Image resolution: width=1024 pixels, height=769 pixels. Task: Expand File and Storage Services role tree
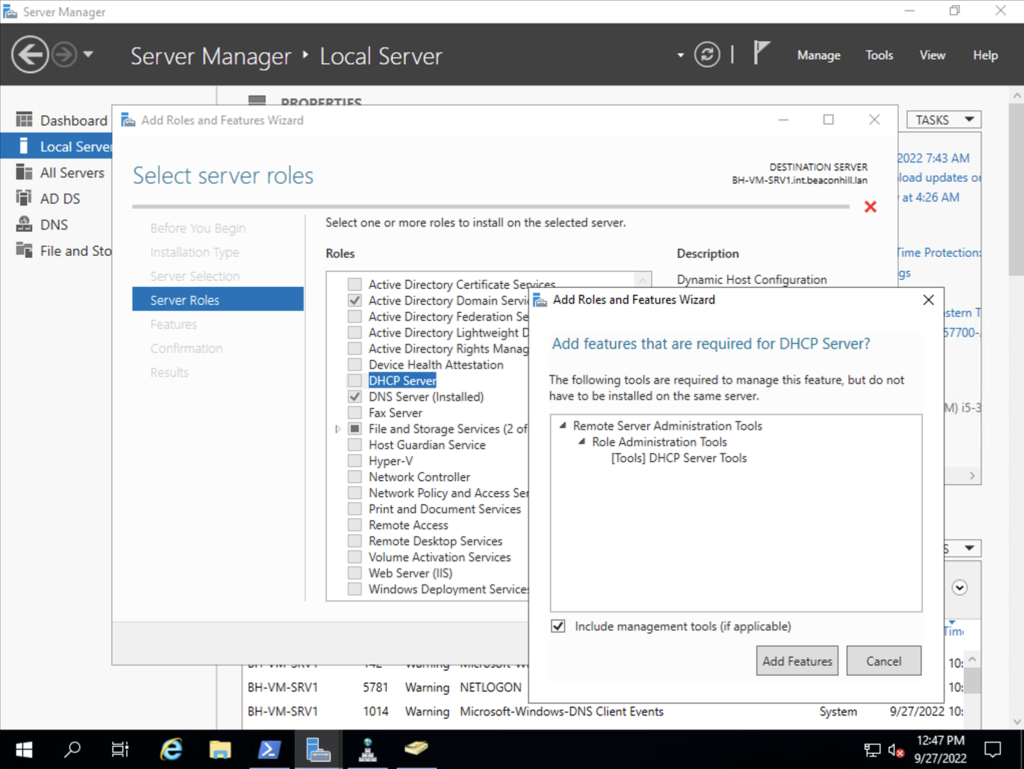click(x=338, y=429)
